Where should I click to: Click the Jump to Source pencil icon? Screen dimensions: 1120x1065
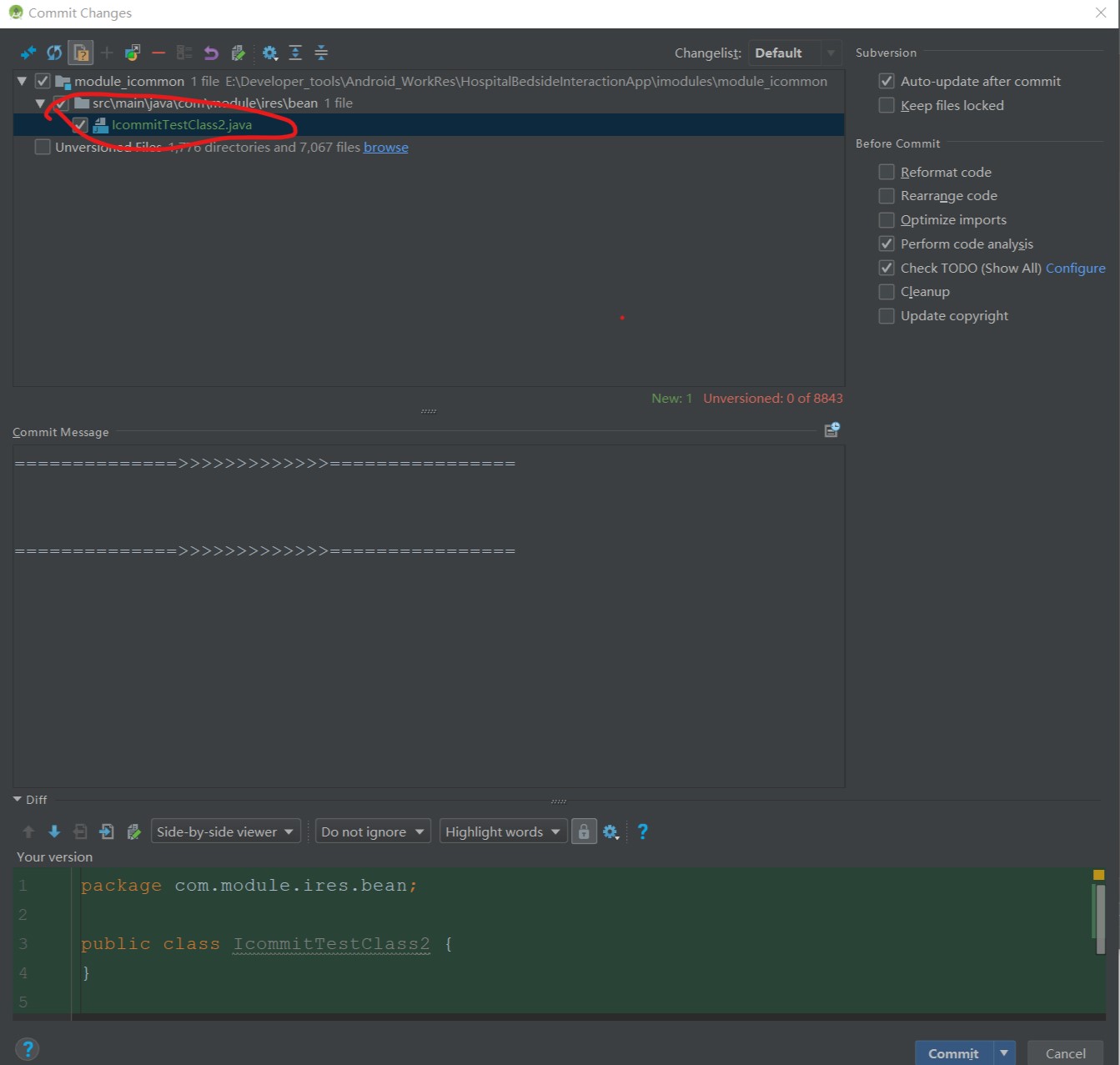(238, 53)
